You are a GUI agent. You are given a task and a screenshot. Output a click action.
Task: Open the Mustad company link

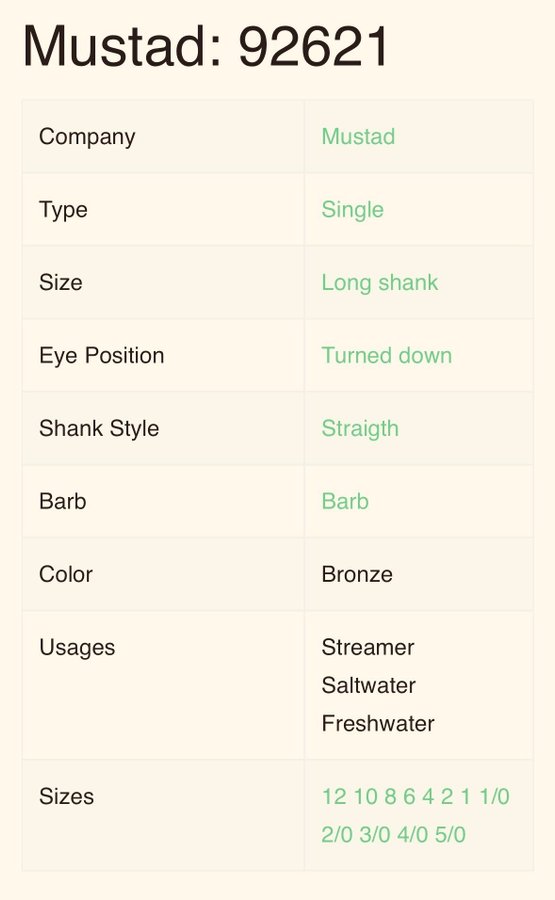click(358, 137)
